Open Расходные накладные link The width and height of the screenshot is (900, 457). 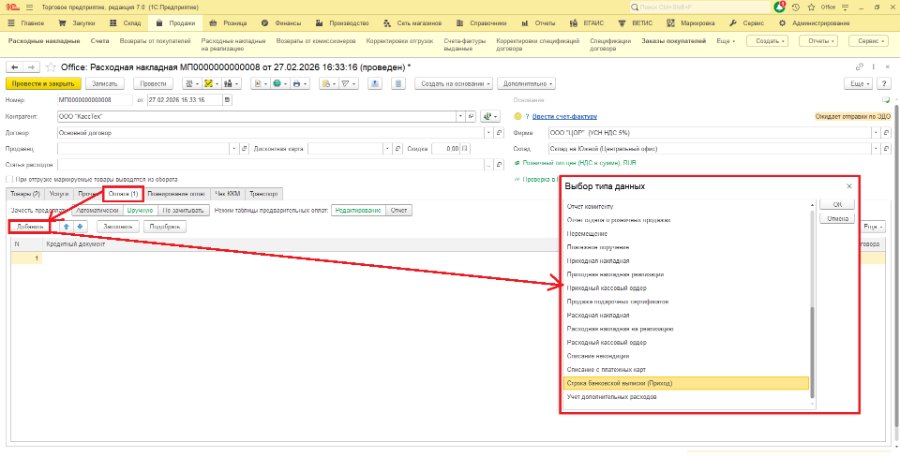pyautogui.click(x=44, y=41)
